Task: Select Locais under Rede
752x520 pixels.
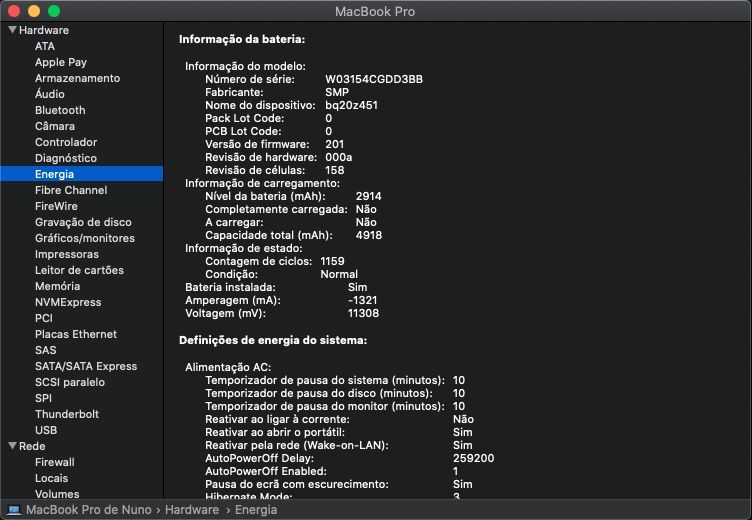Action: point(51,478)
